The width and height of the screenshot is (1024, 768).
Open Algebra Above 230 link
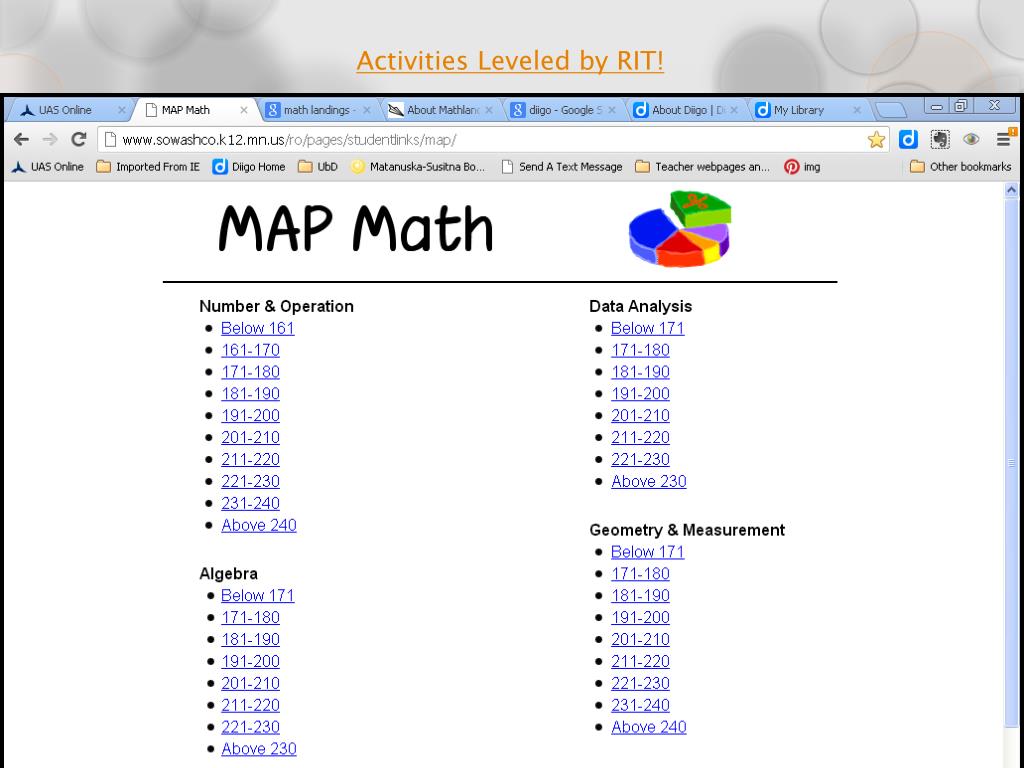pos(259,749)
